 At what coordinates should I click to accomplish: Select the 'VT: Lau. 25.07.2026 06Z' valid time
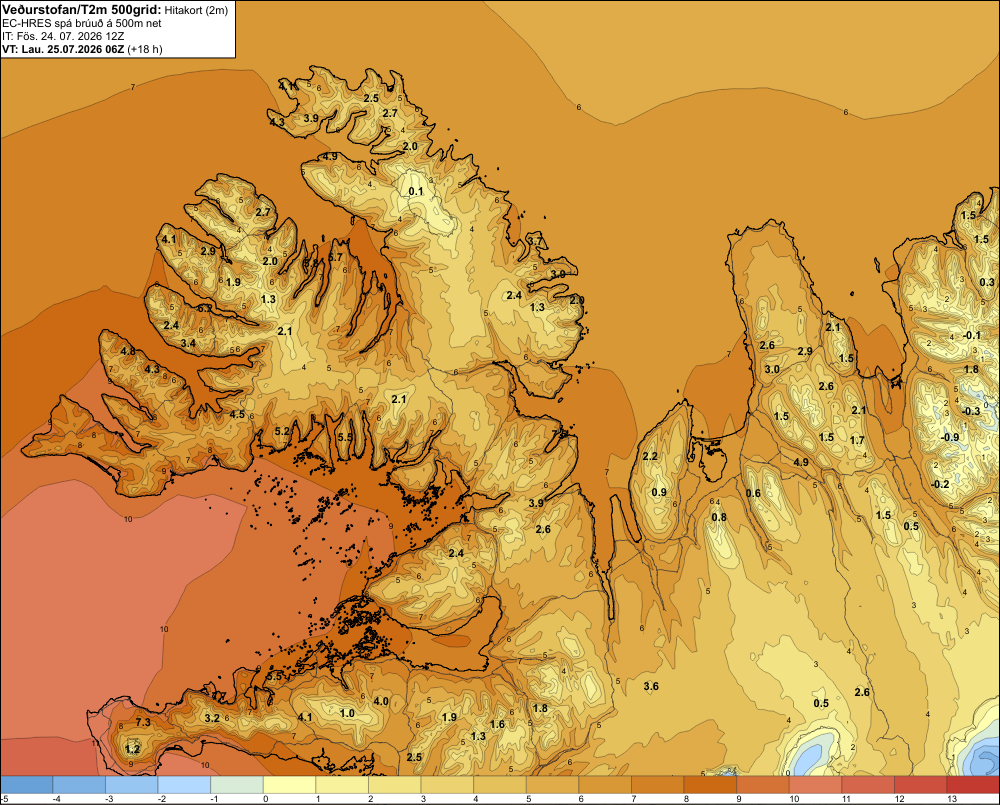pyautogui.click(x=63, y=49)
